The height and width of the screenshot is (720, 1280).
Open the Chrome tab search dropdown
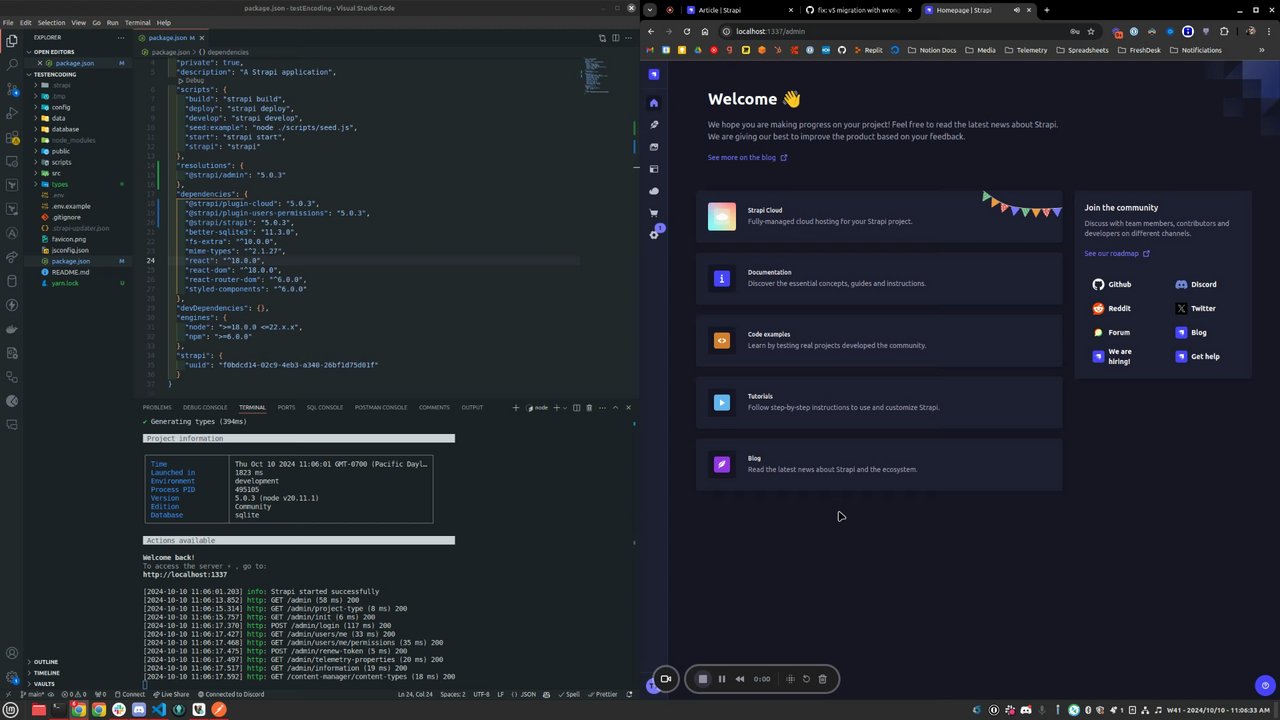(650, 10)
